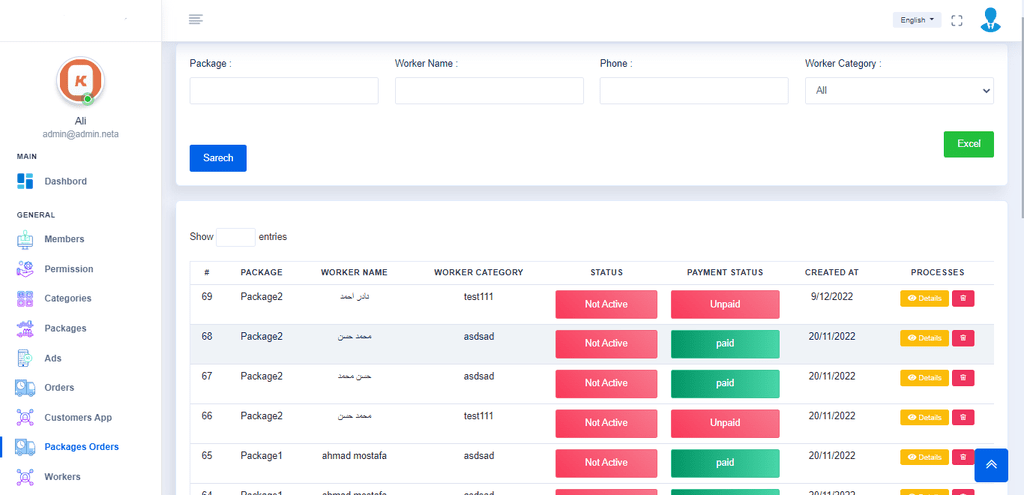Viewport: 1024px width, 495px height.
Task: Click the Workers sidebar icon
Action: (x=25, y=477)
